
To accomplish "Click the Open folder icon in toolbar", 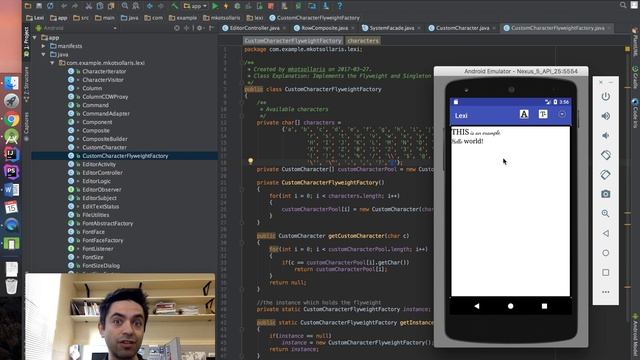I will [x=28, y=6].
